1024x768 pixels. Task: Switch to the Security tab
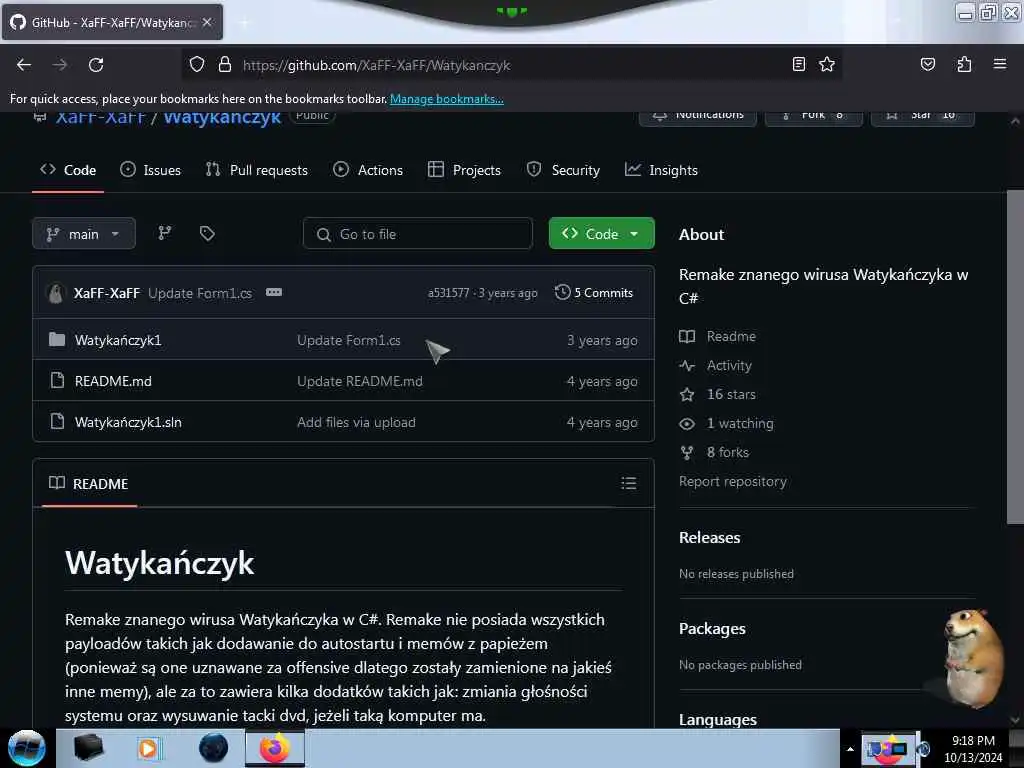(563, 170)
